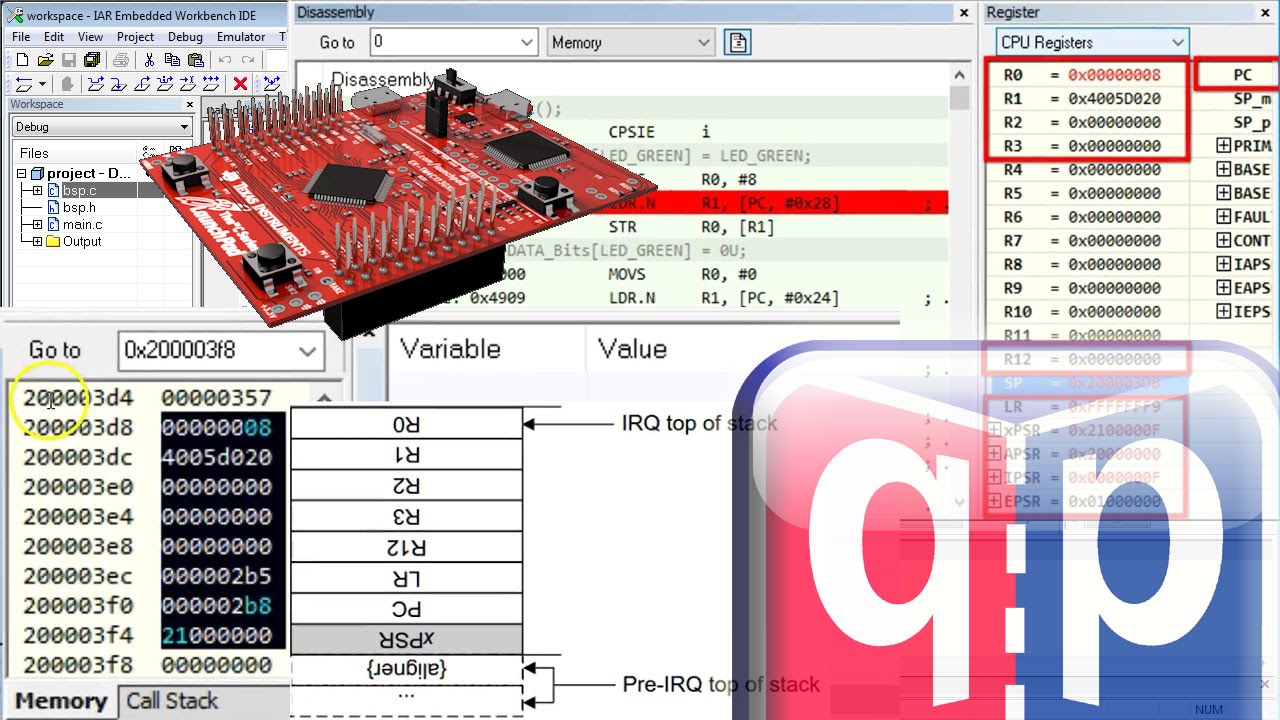Viewport: 1280px width, 720px height.
Task: Click the Step Into debug icon
Action: pyautogui.click(x=118, y=84)
